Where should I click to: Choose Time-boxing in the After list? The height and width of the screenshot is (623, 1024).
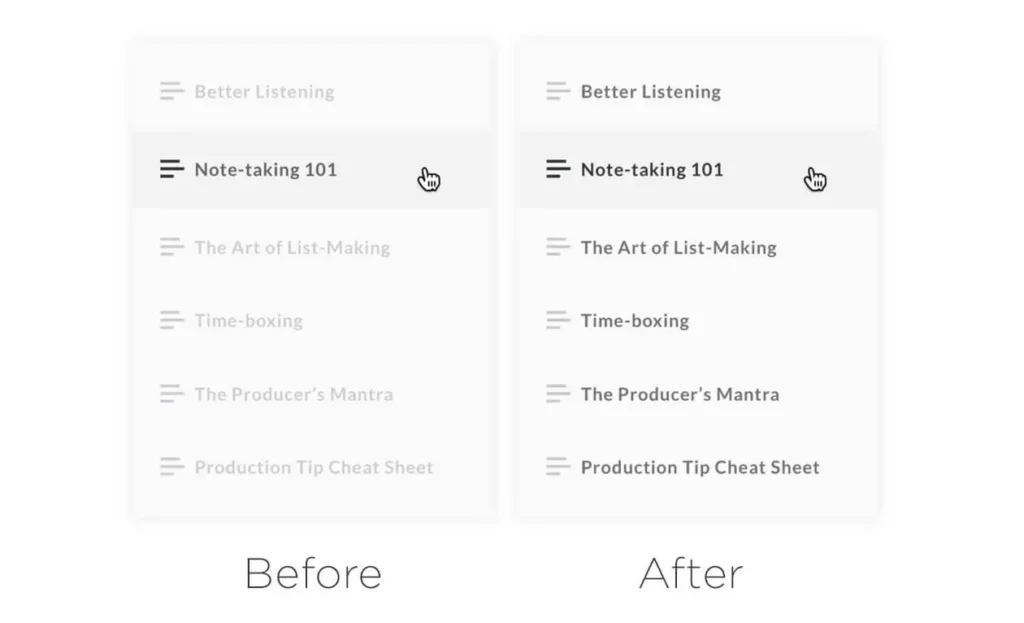pos(634,321)
